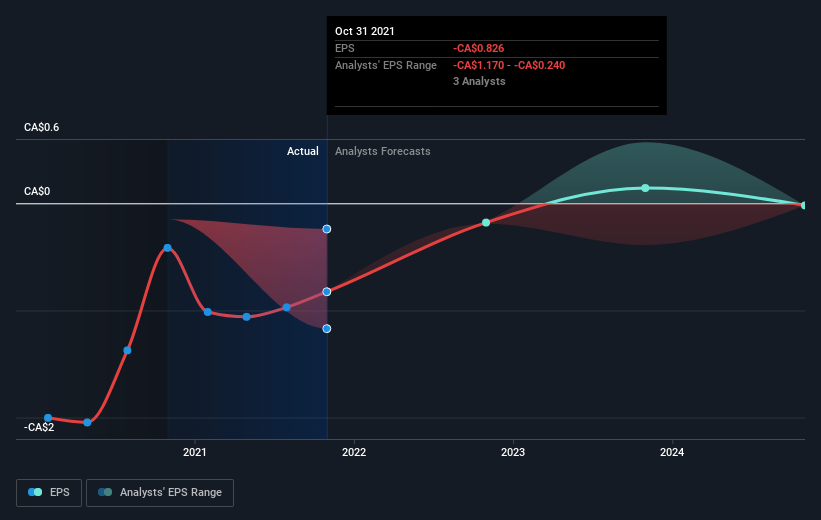This screenshot has width=821, height=520.
Task: Click the EPS peak point before 2021
Action: 168,248
